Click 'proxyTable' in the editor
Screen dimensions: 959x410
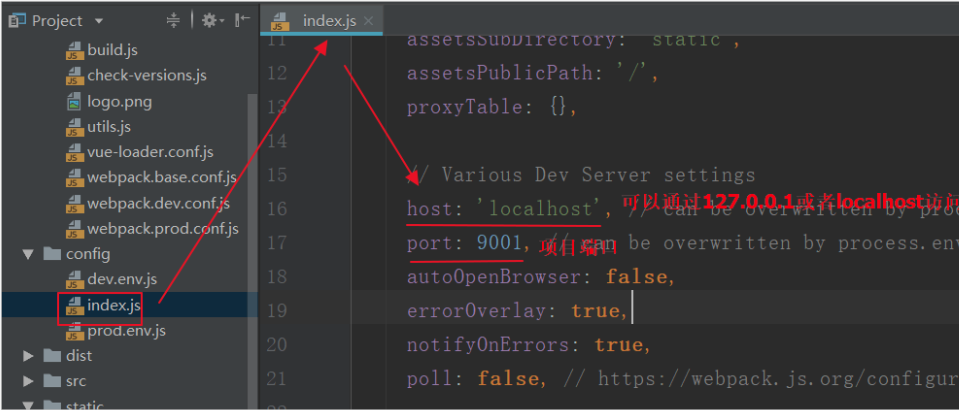[x=465, y=108]
